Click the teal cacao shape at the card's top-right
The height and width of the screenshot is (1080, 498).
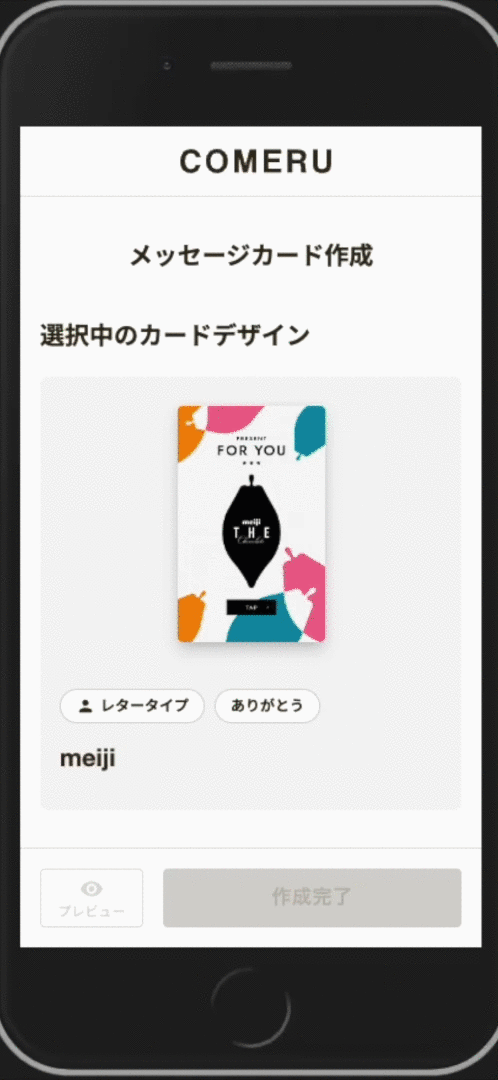[x=311, y=432]
